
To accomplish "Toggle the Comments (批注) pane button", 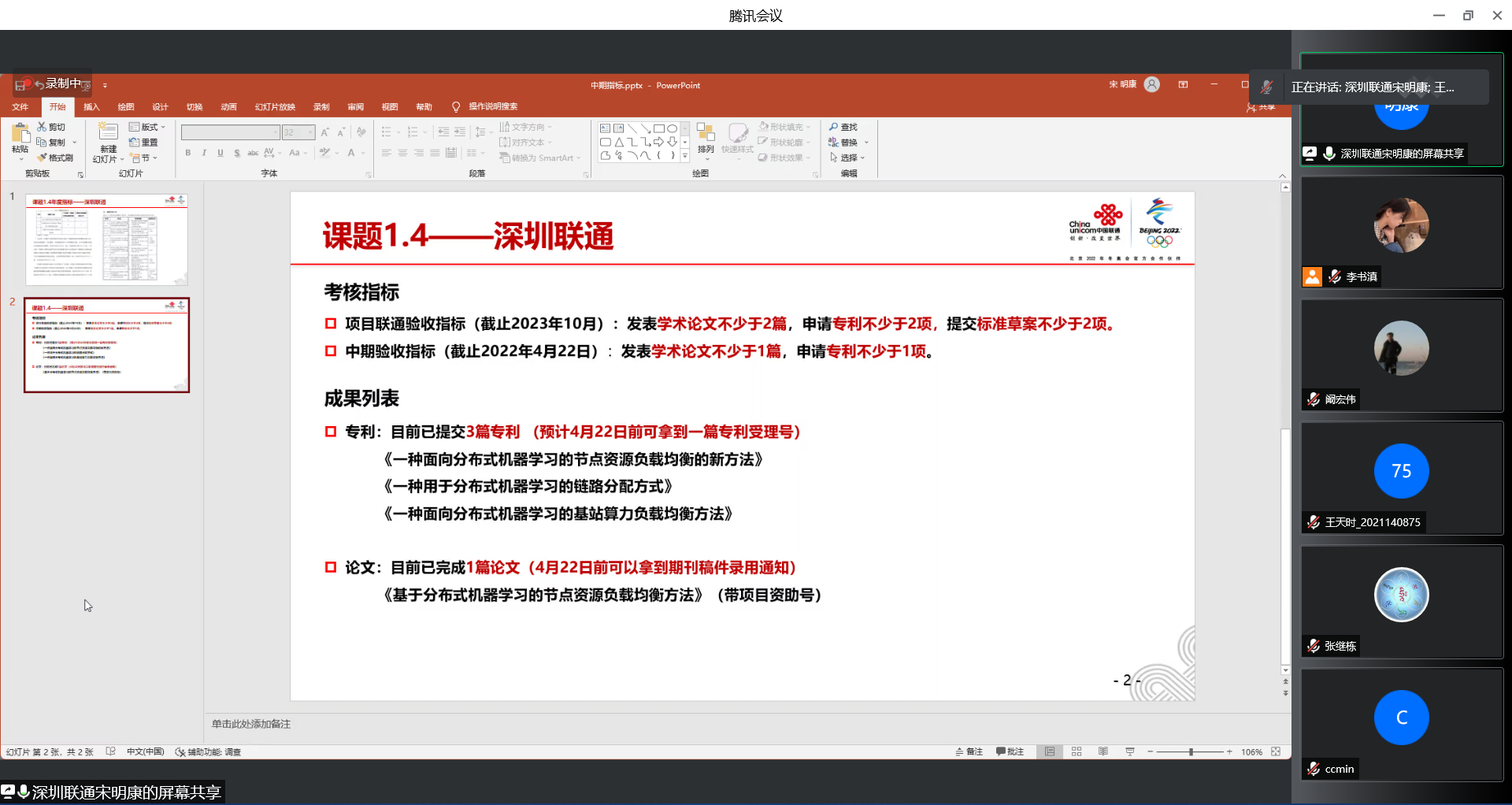I will click(x=1010, y=751).
